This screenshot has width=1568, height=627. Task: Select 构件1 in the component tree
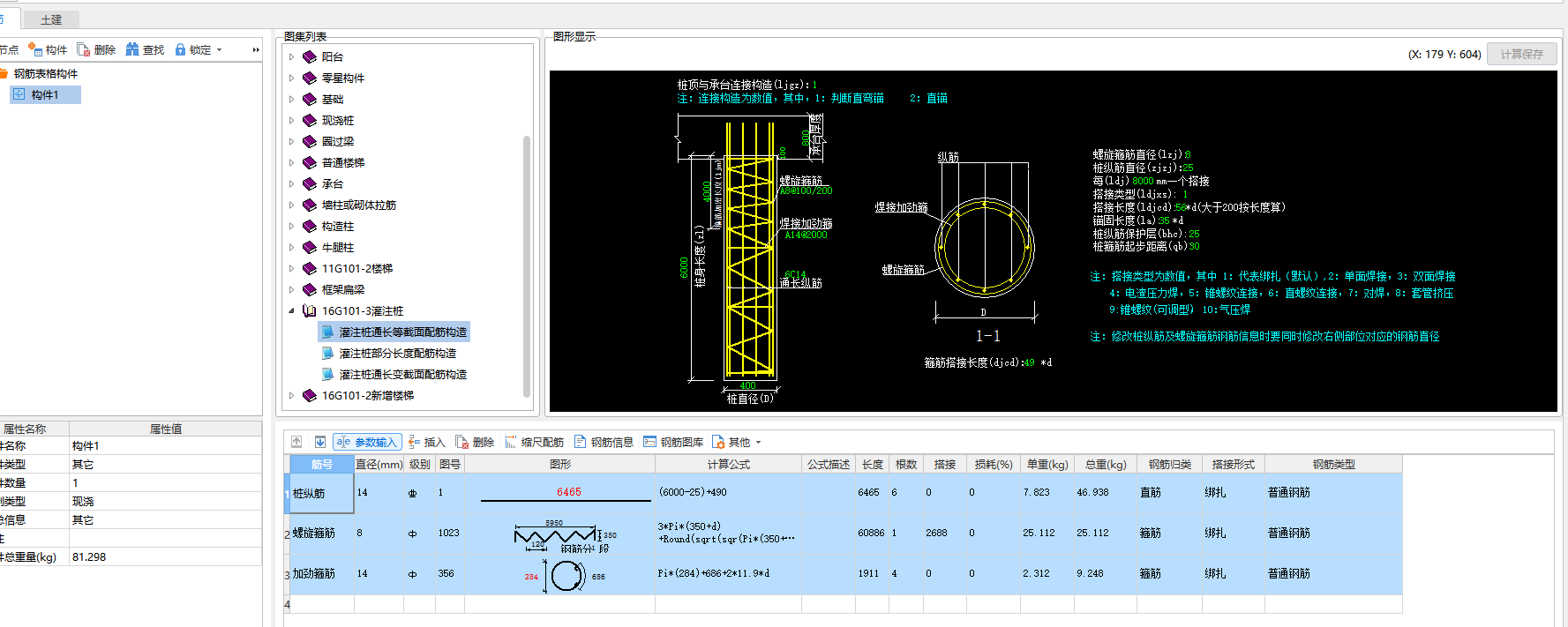click(45, 94)
